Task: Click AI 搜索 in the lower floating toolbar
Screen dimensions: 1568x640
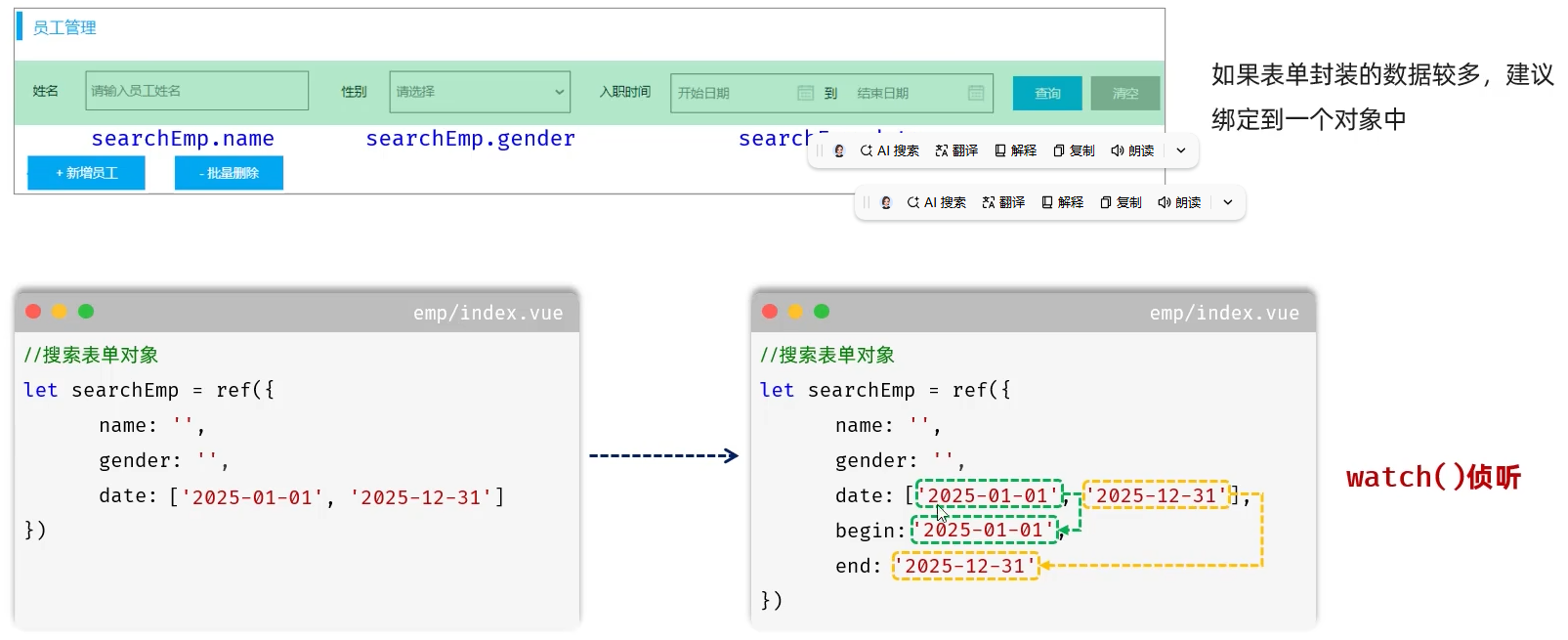Action: coord(936,202)
